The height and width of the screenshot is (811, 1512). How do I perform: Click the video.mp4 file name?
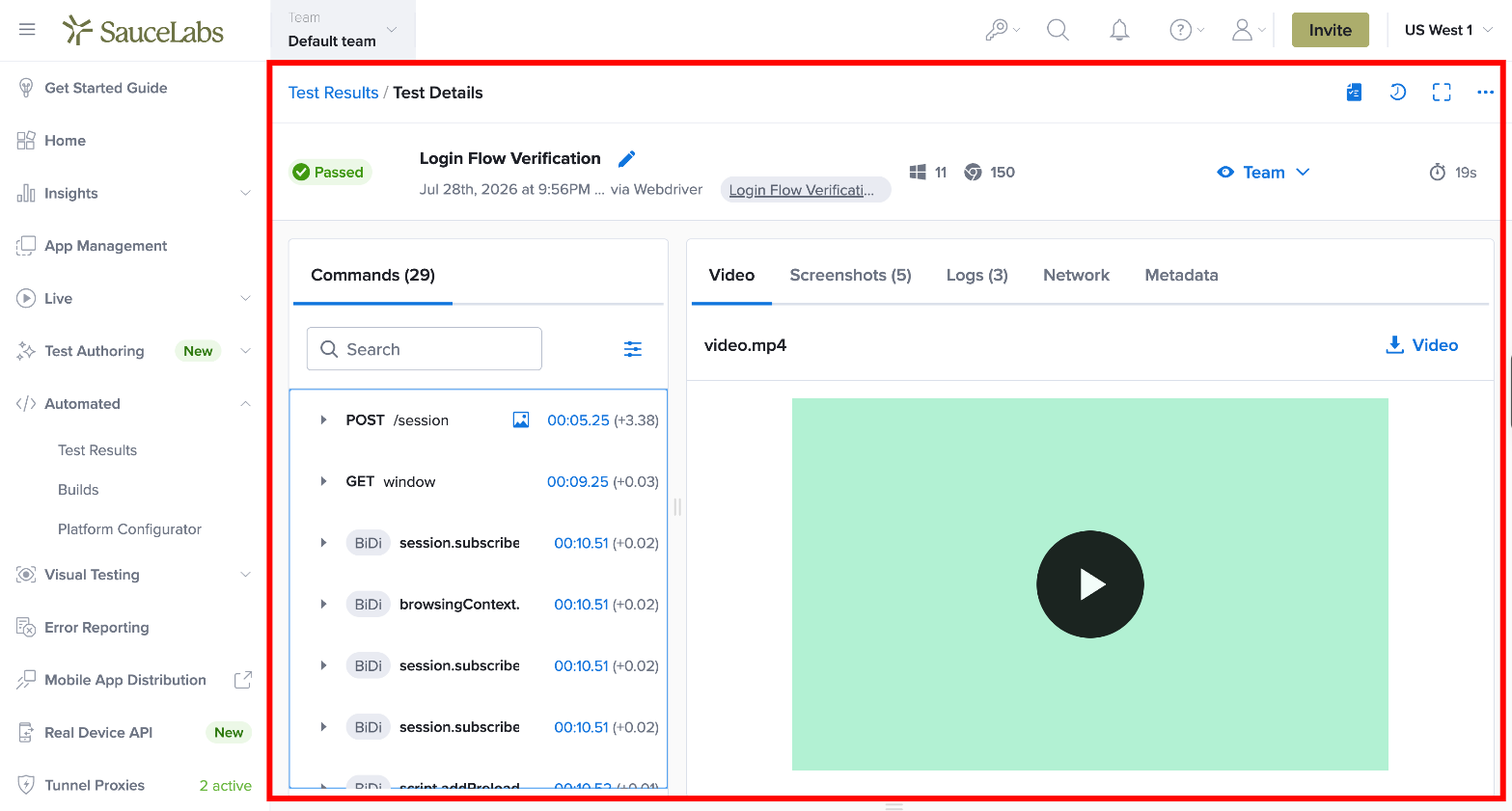coord(745,345)
